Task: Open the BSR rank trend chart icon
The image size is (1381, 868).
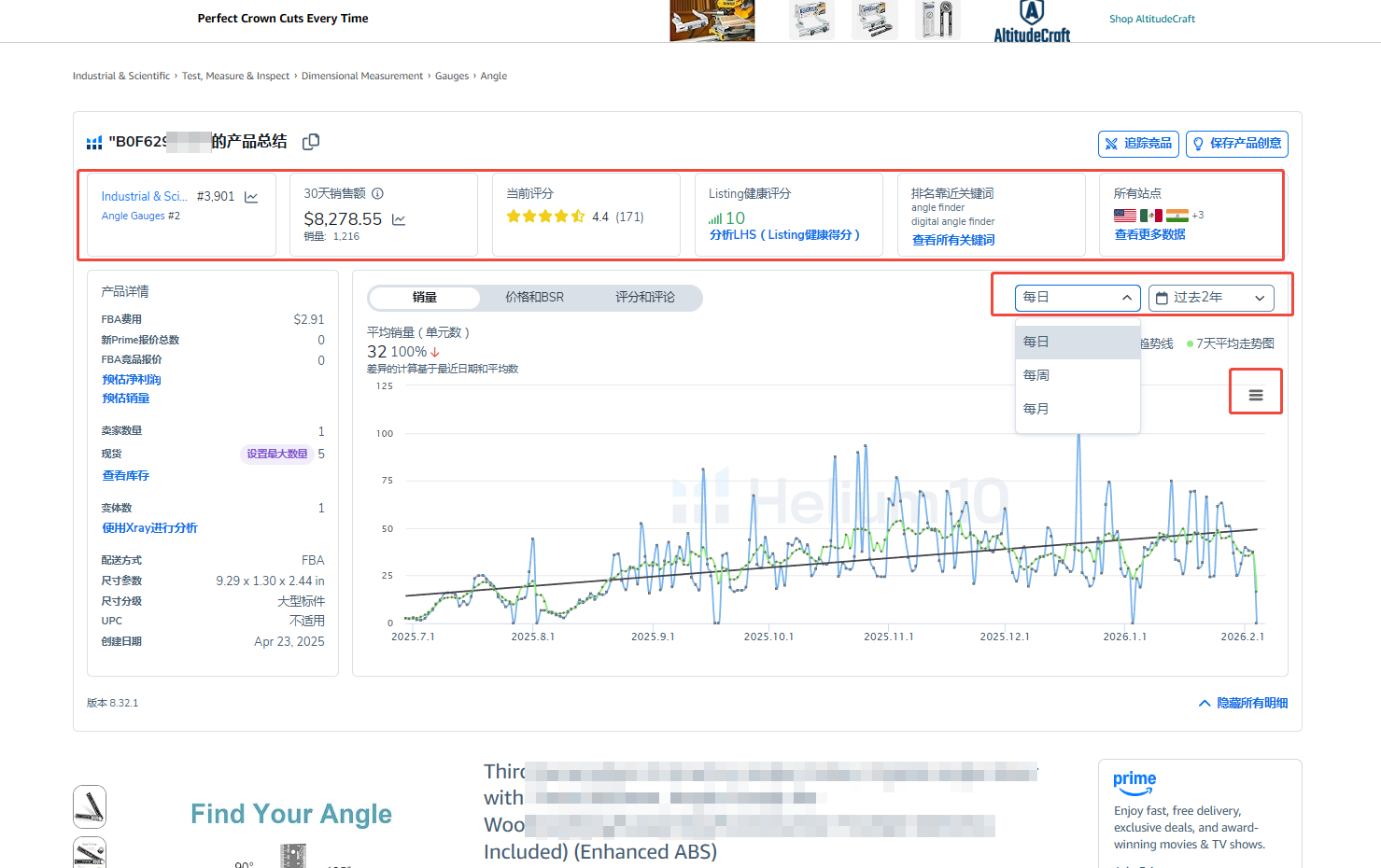Action: click(x=251, y=197)
